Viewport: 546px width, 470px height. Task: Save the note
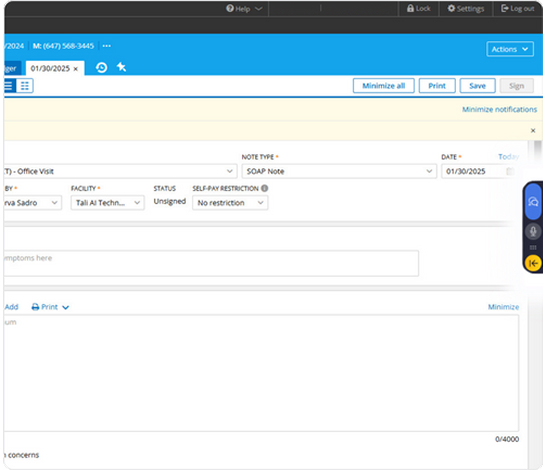[477, 86]
